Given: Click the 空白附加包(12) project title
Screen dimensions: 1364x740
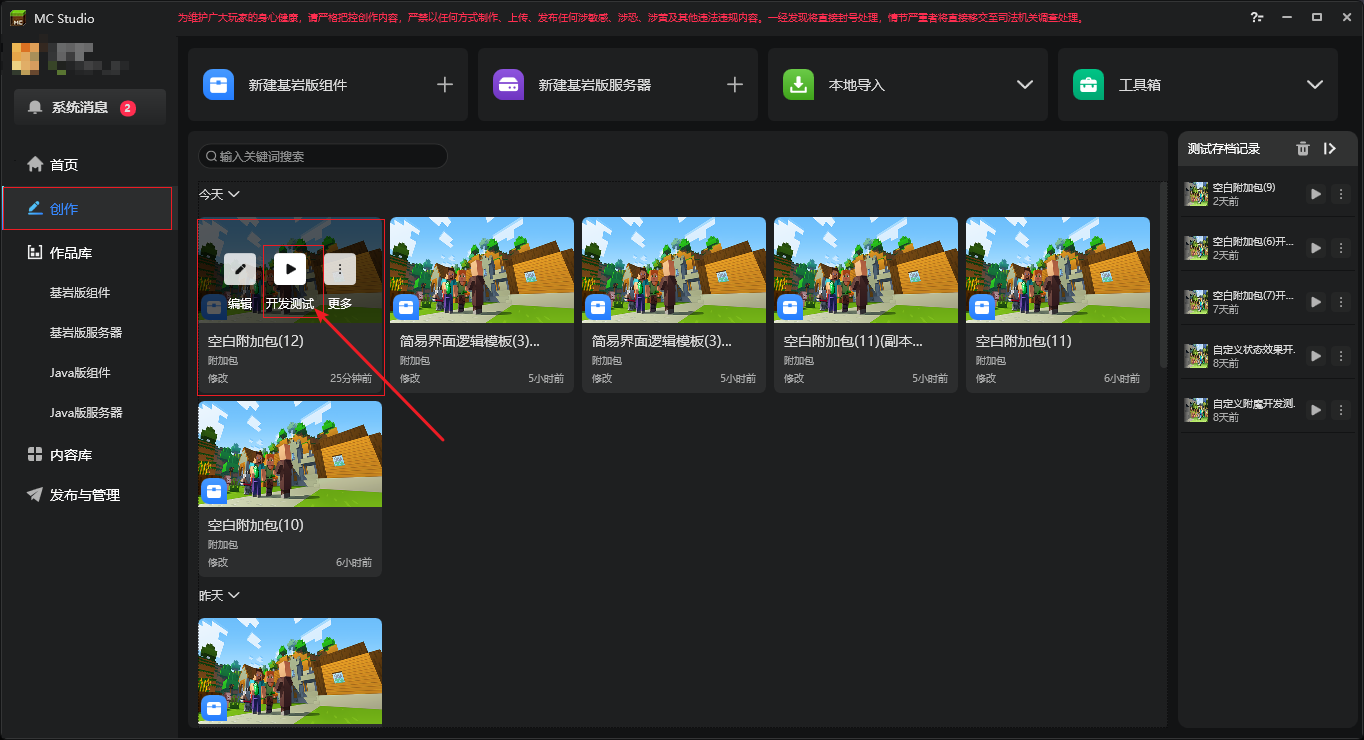Looking at the screenshot, I should point(256,341).
